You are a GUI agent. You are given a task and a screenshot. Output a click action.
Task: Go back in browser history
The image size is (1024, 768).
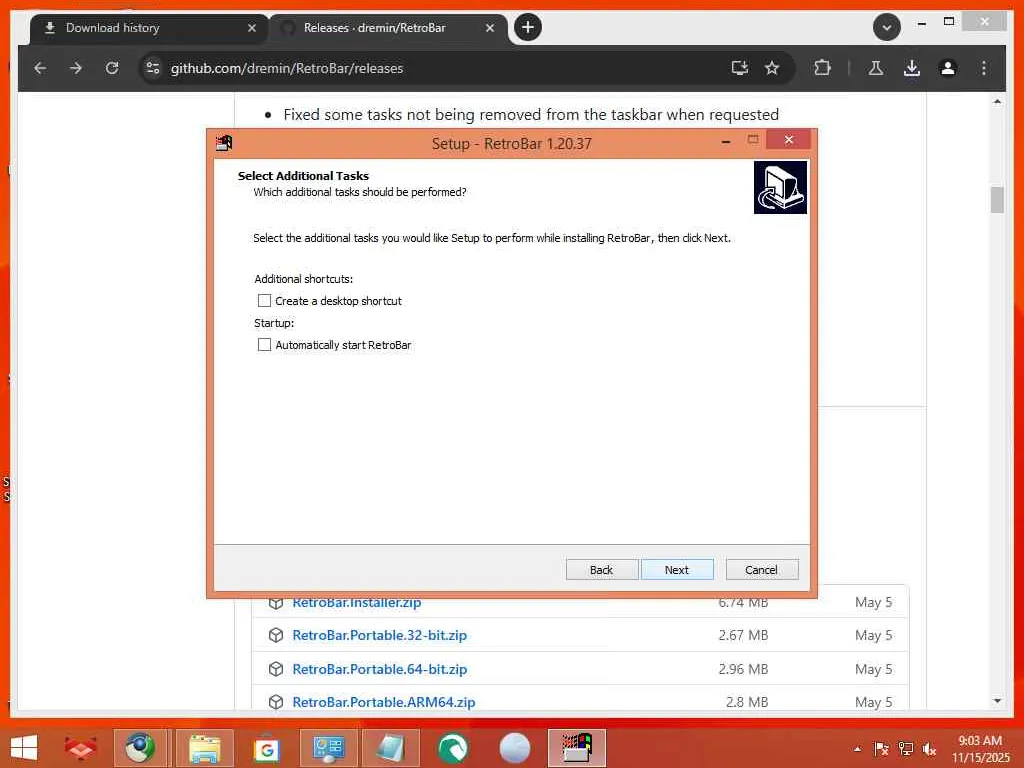pyautogui.click(x=40, y=68)
